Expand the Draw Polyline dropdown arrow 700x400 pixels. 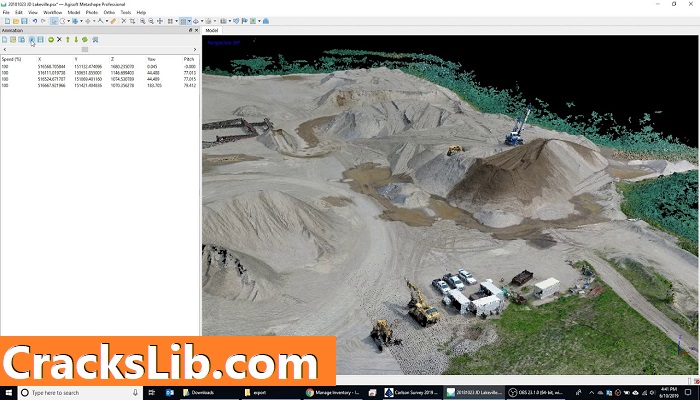pyautogui.click(x=107, y=21)
